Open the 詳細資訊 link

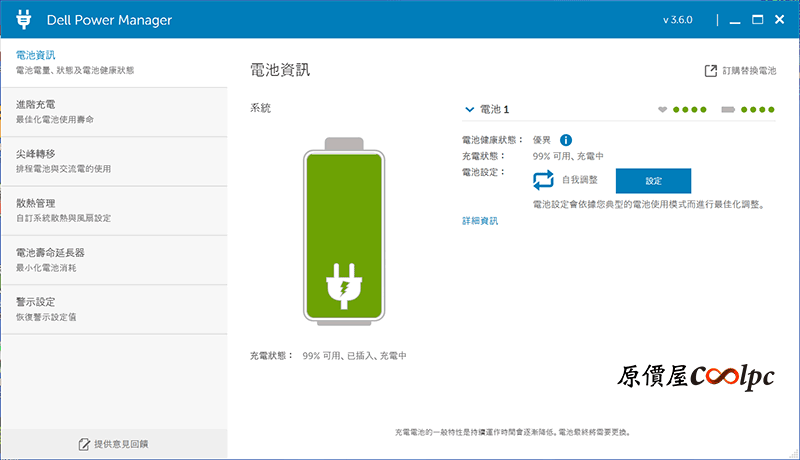click(480, 221)
